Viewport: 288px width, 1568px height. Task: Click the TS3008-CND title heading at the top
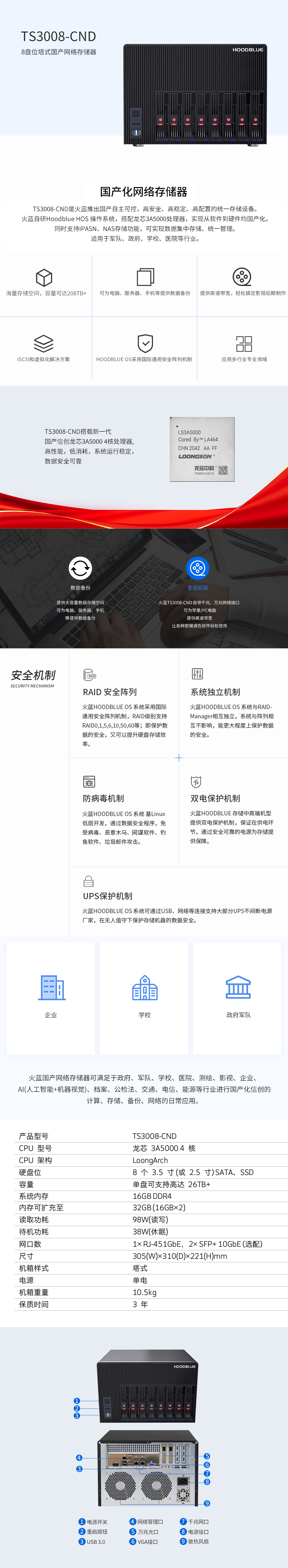coord(59,36)
